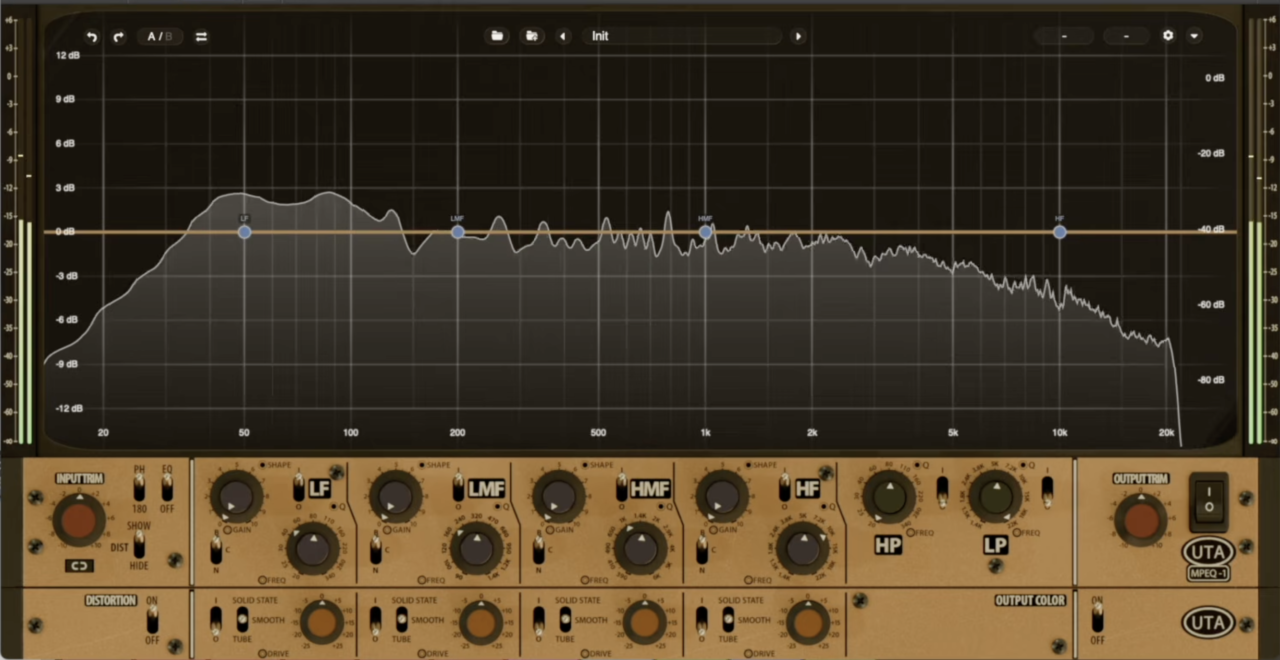This screenshot has width=1280, height=660.
Task: Open the settings gear icon
Action: 1168,36
